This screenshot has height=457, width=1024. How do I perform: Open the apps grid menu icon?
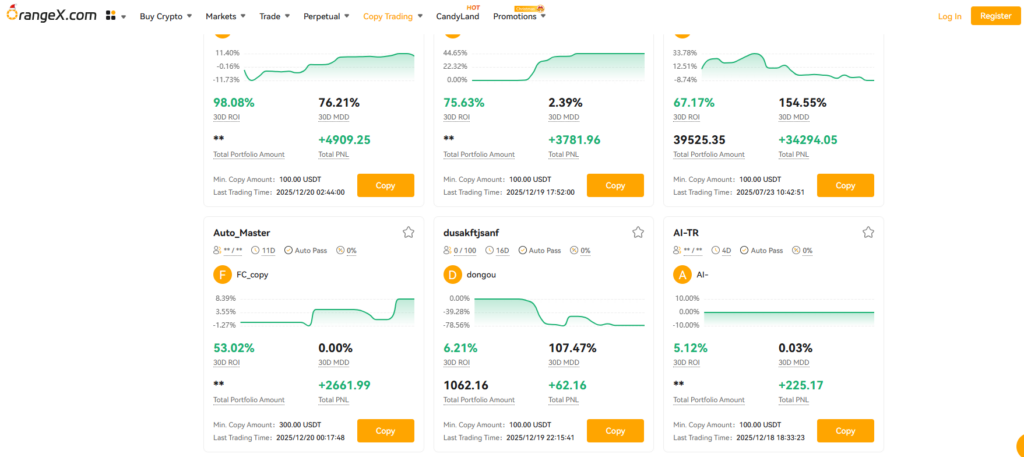tap(110, 16)
